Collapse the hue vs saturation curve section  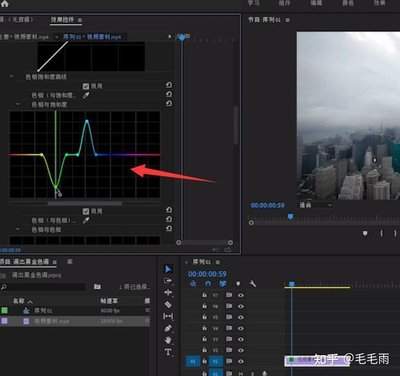point(18,104)
